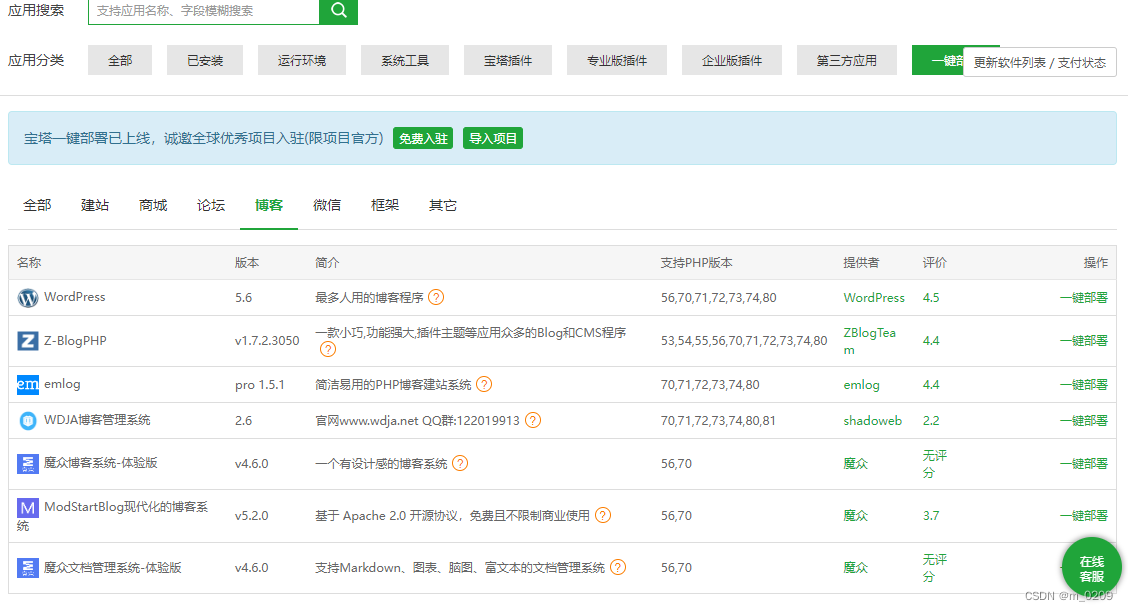This screenshot has height=611, width=1128.
Task: Click the WDJA博客管理系统 logo icon
Action: pyautogui.click(x=27, y=420)
